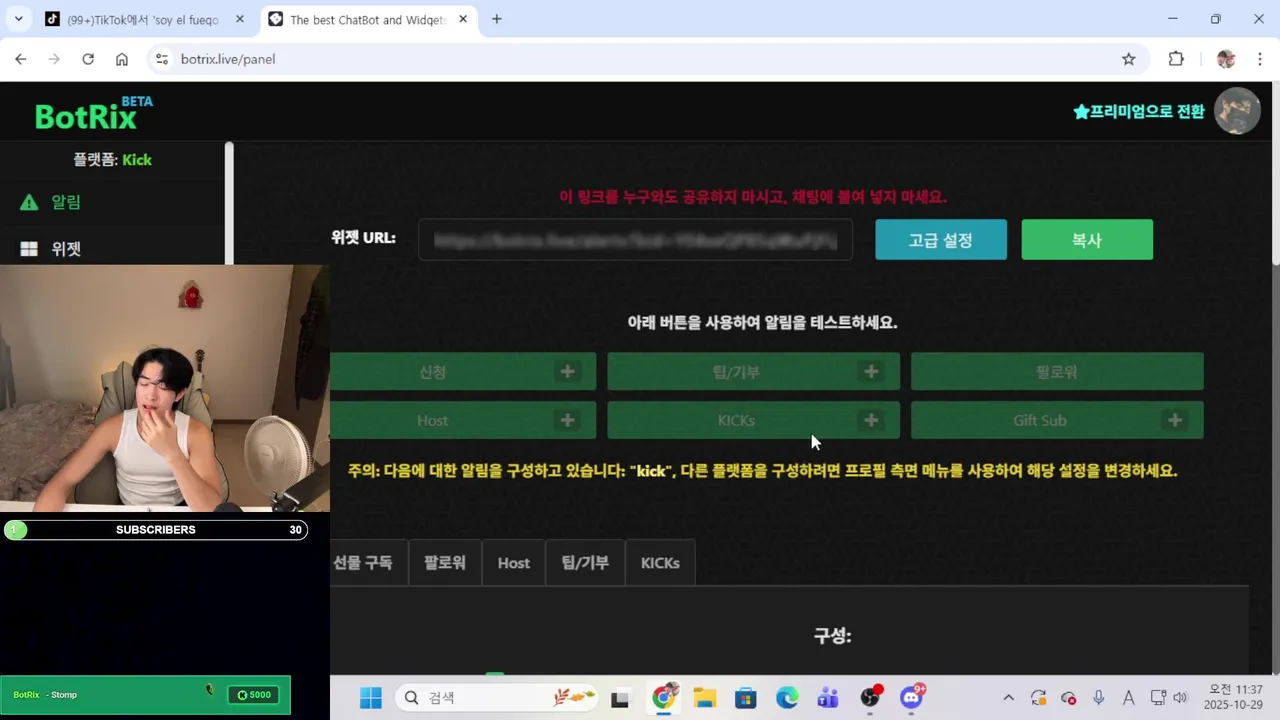Click the Windows taskbar search box
Image resolution: width=1280 pixels, height=720 pixels.
(498, 698)
